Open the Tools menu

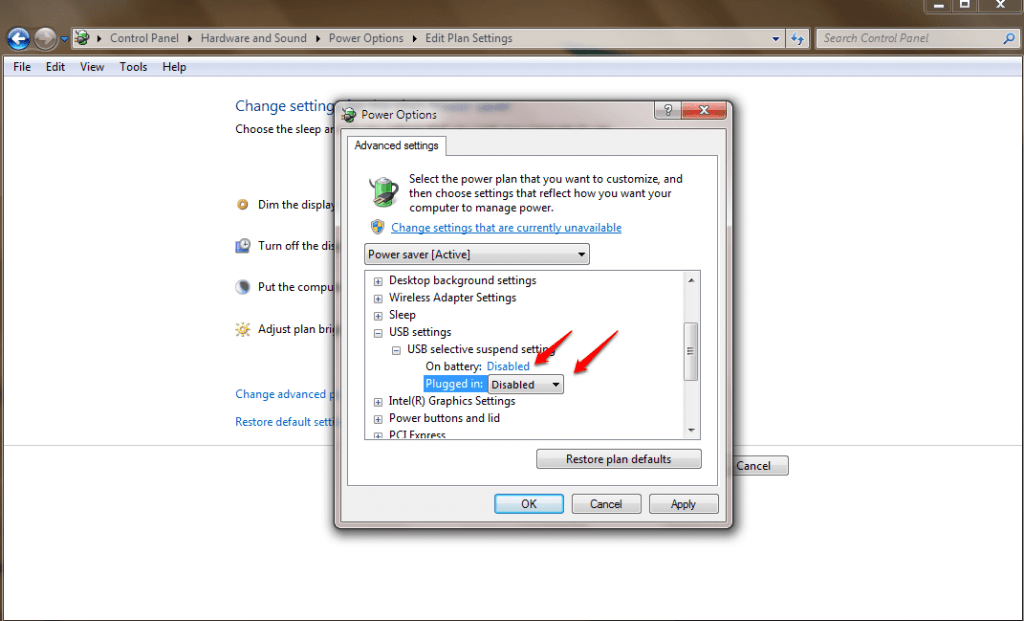click(133, 67)
